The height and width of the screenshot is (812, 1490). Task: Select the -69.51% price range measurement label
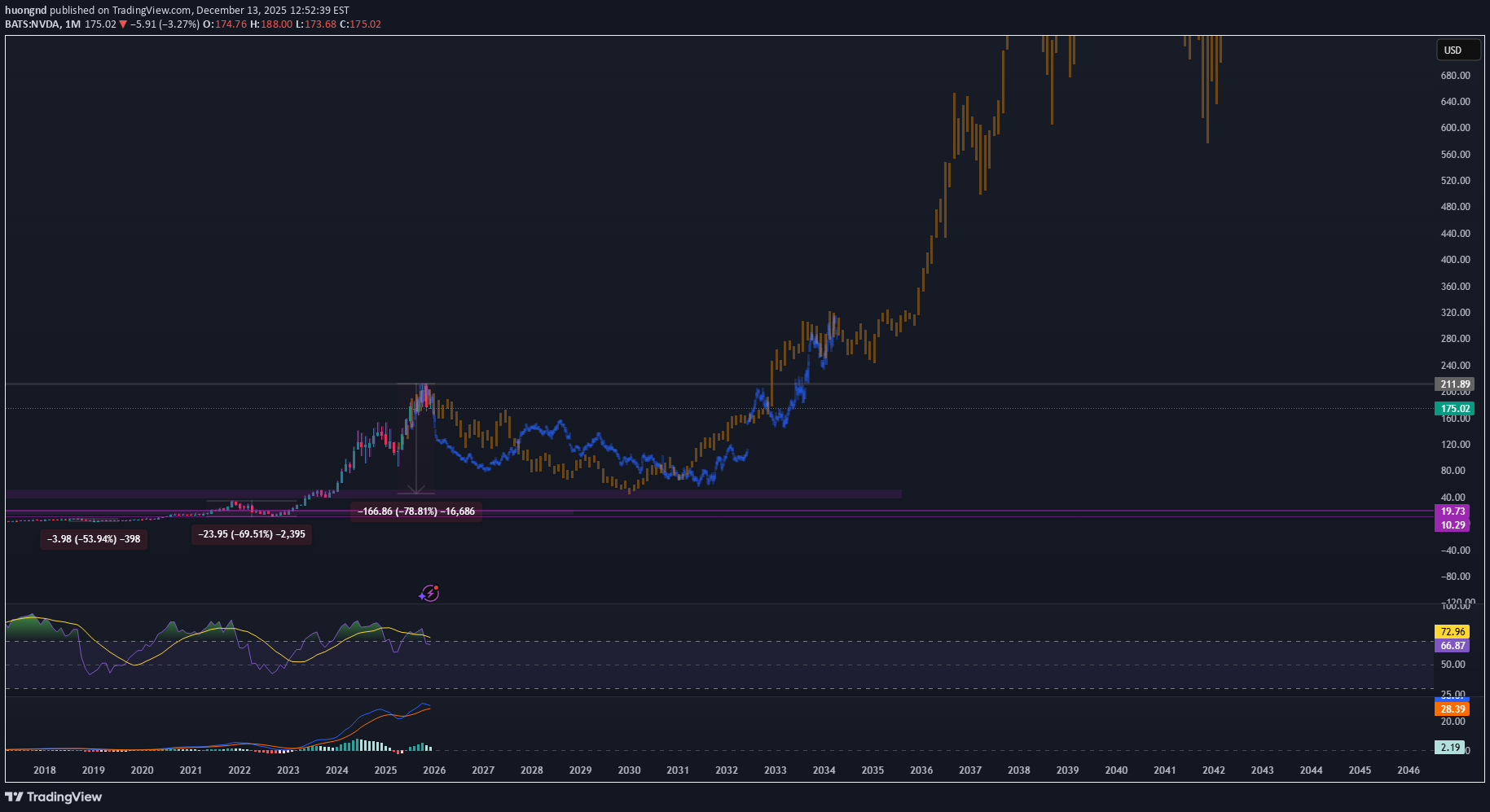tap(252, 534)
